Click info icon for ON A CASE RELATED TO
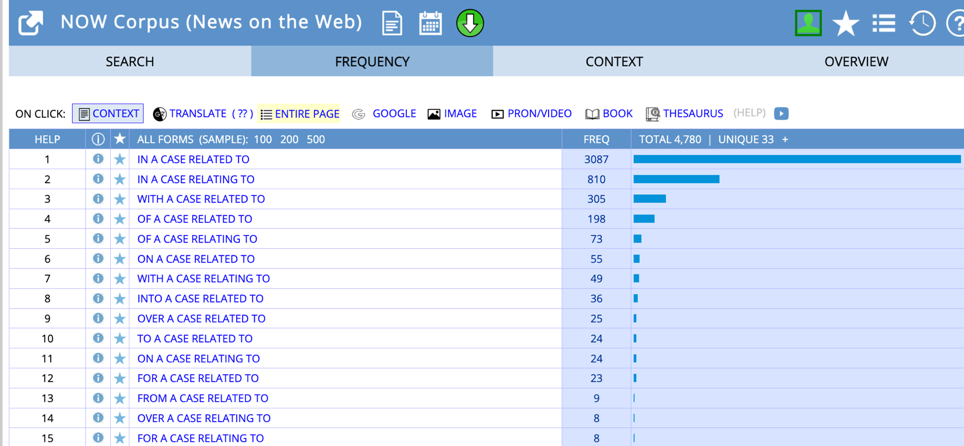This screenshot has width=964, height=446. 98,258
